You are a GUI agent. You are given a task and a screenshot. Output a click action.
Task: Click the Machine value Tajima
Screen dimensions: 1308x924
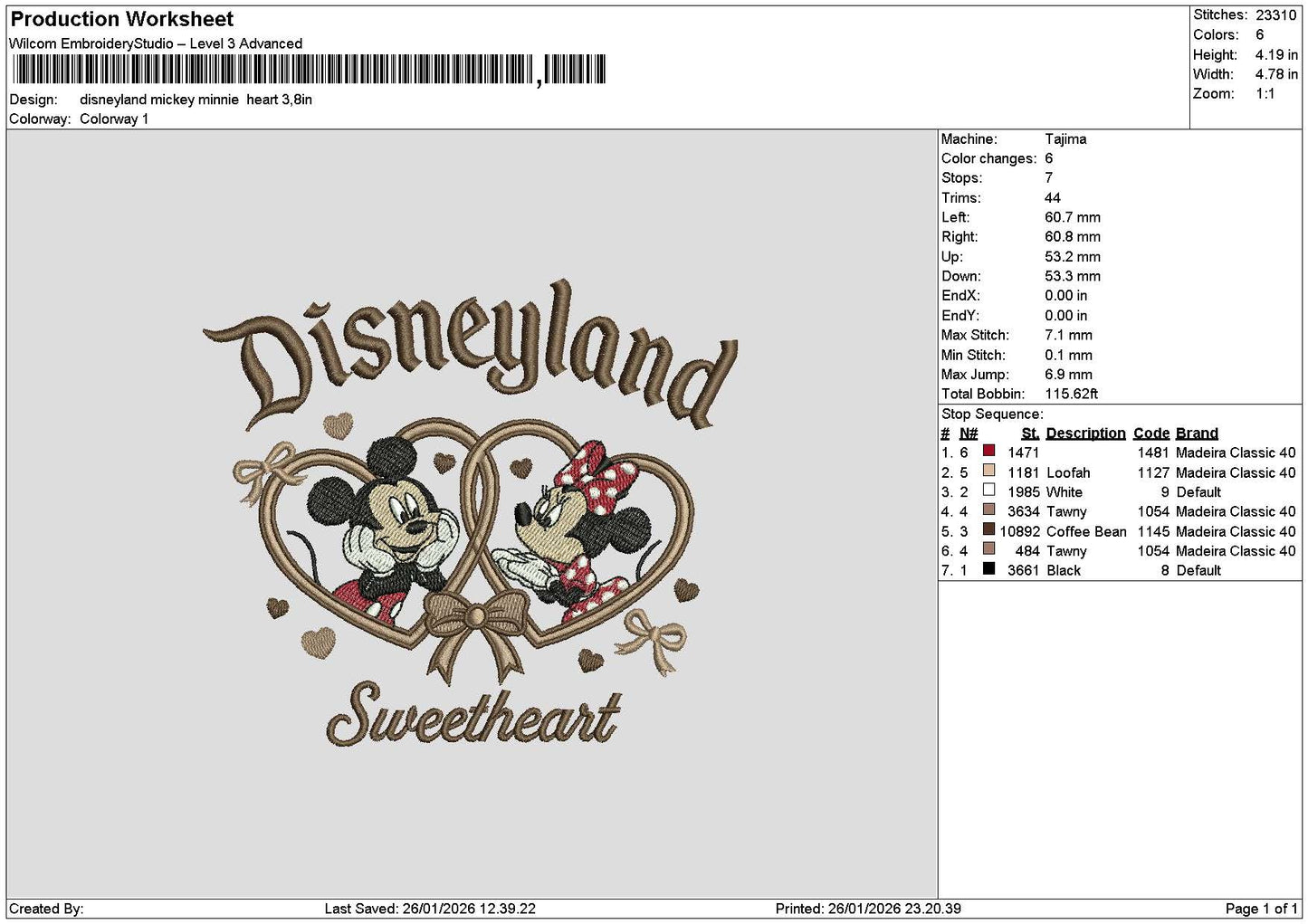pyautogui.click(x=1065, y=138)
